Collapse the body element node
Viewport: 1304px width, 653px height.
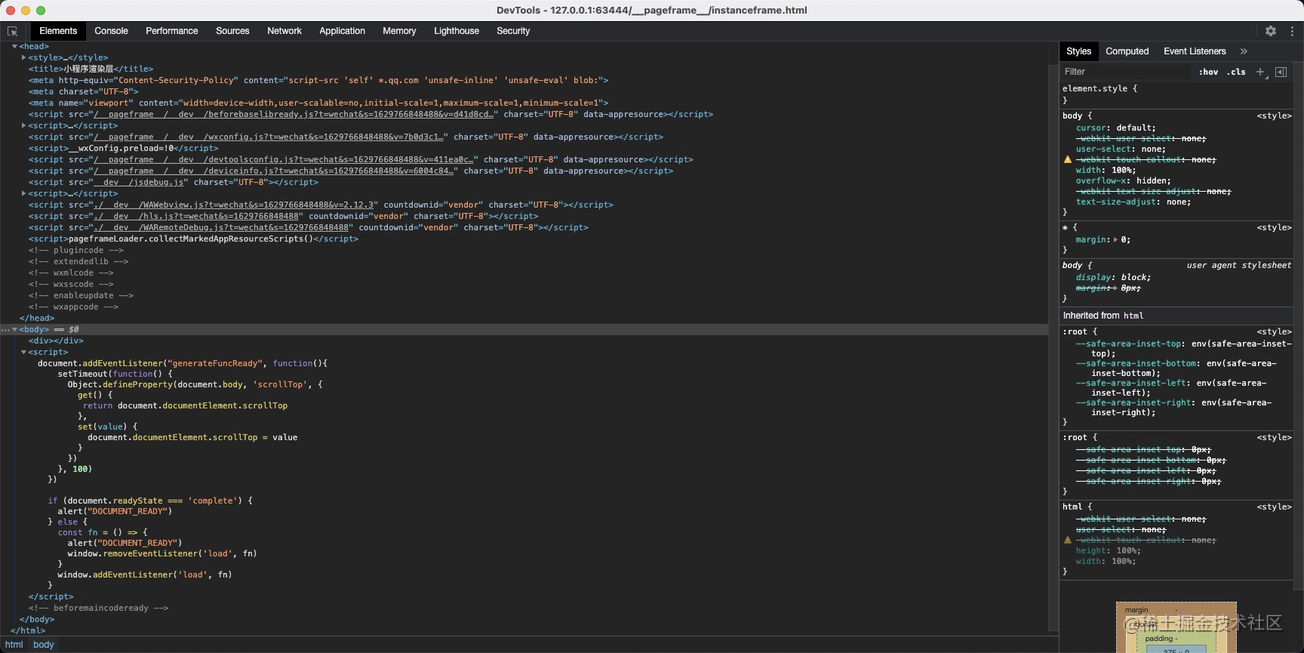[14, 329]
